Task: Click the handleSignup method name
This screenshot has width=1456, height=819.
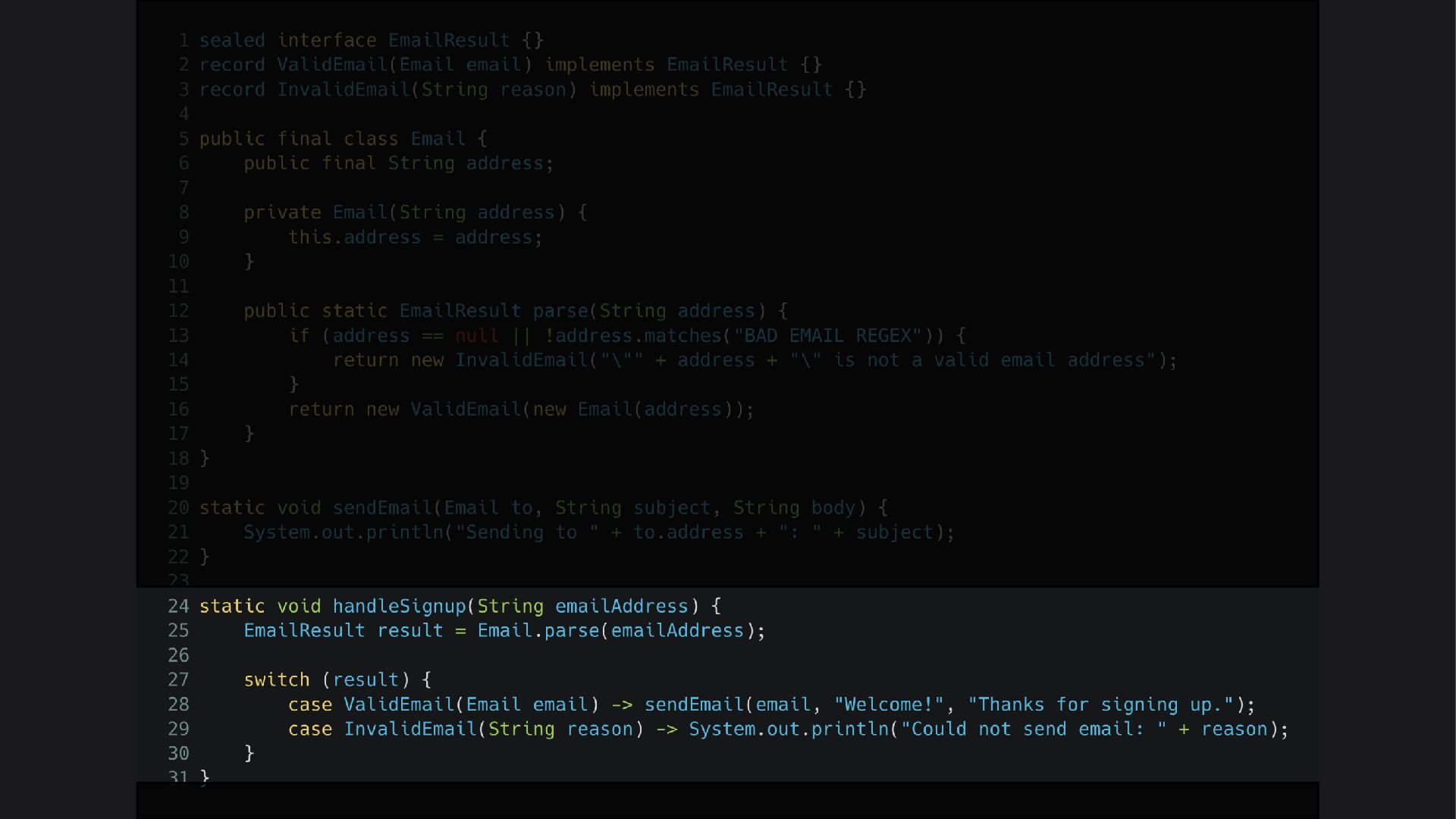Action: (x=399, y=607)
